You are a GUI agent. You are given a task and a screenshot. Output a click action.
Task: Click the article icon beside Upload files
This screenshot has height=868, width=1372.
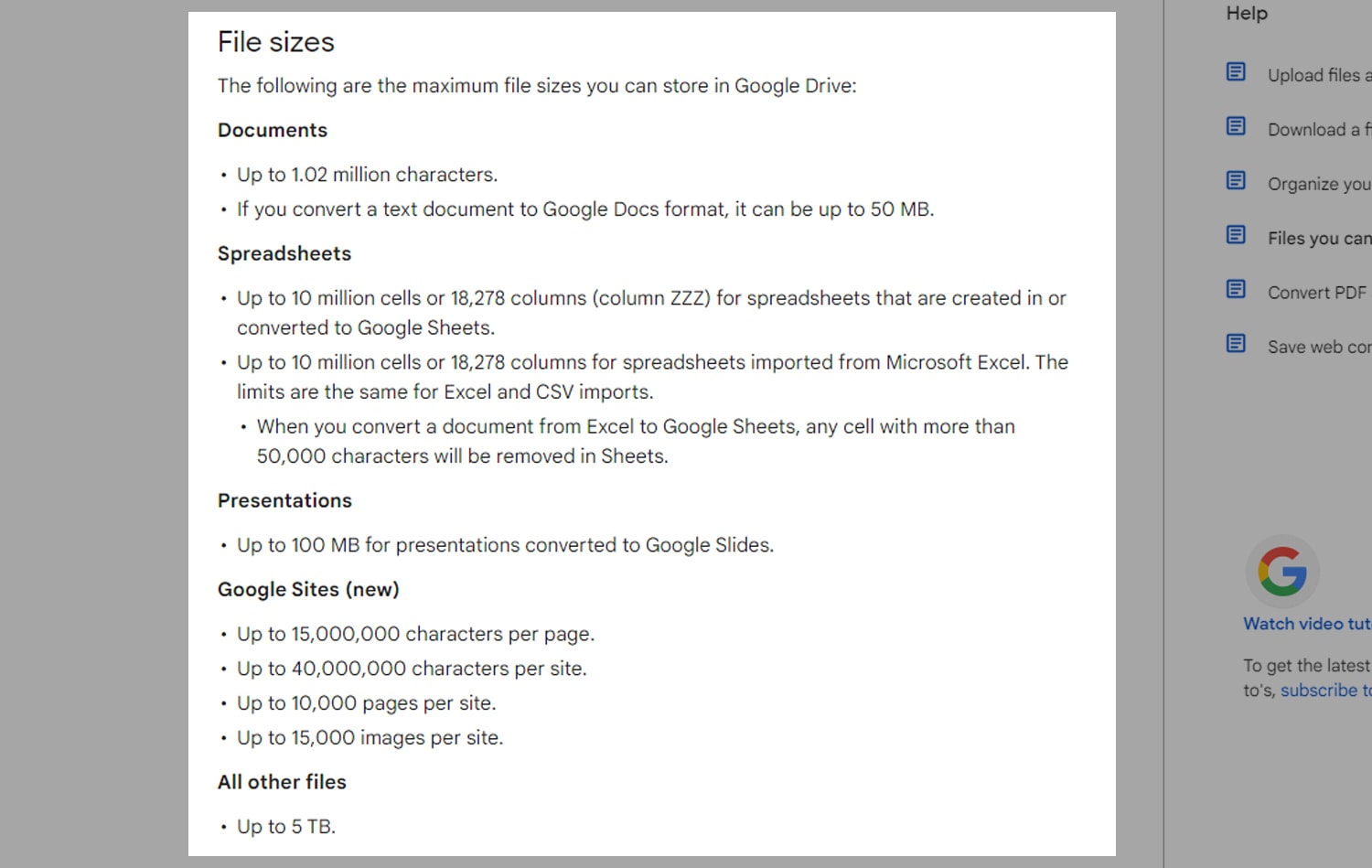point(1237,71)
